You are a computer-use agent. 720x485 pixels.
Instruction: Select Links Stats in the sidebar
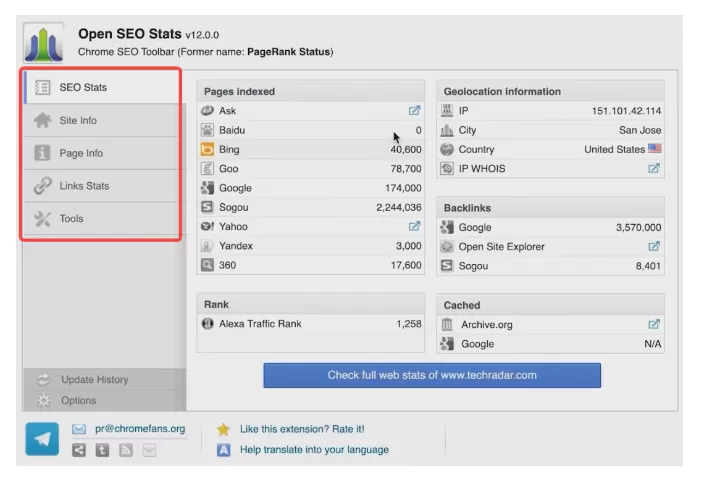[x=84, y=186]
